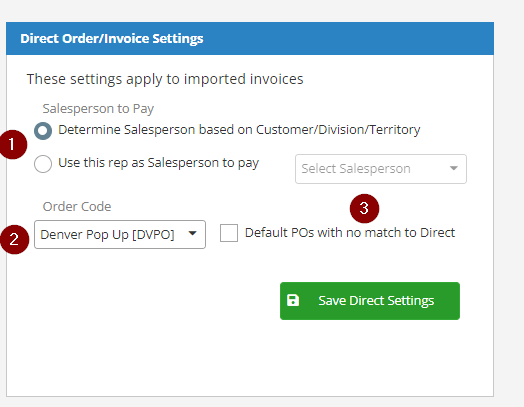This screenshot has height=407, width=524.
Task: Select the Determine Salesperson by Customer/Division/Territory radio
Action: coord(43,131)
